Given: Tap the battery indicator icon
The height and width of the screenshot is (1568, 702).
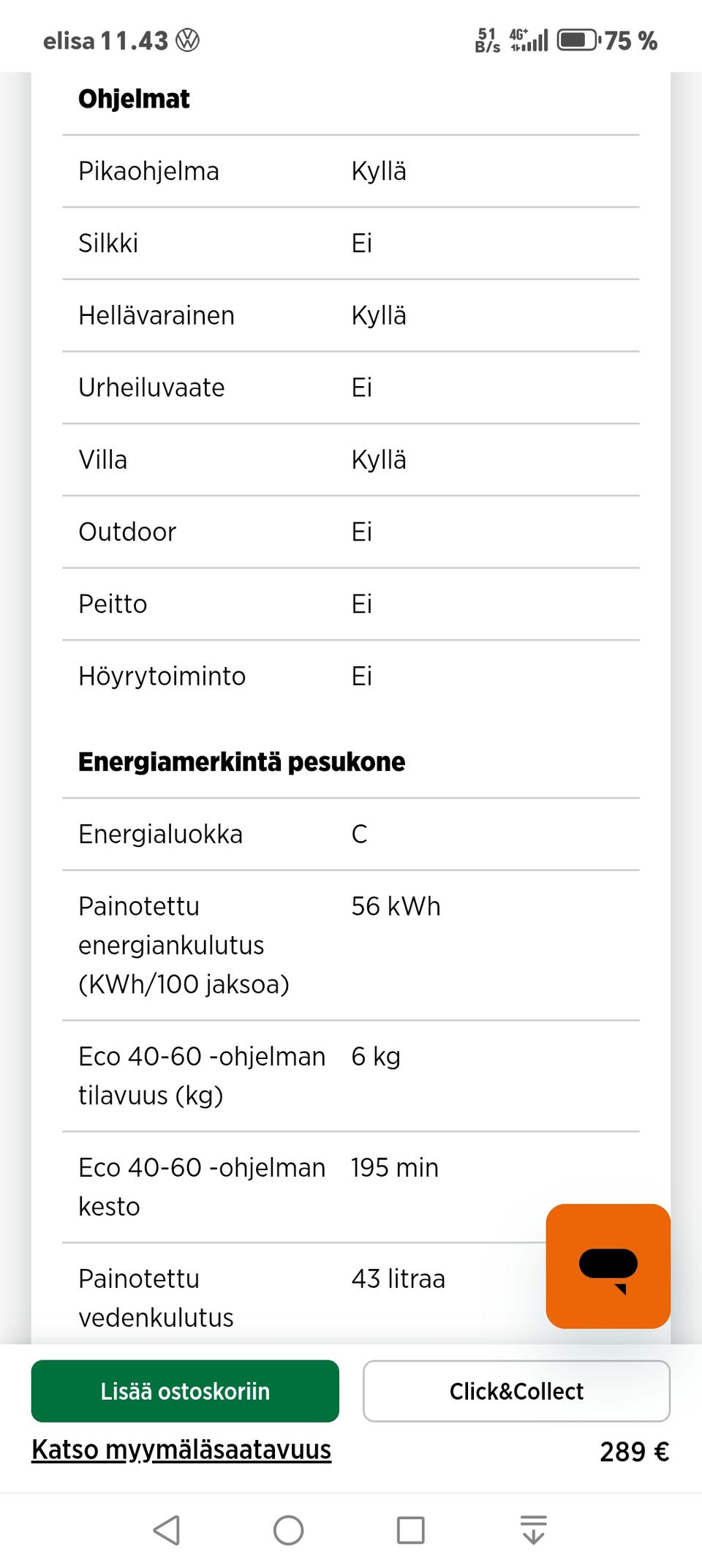Looking at the screenshot, I should (x=578, y=40).
